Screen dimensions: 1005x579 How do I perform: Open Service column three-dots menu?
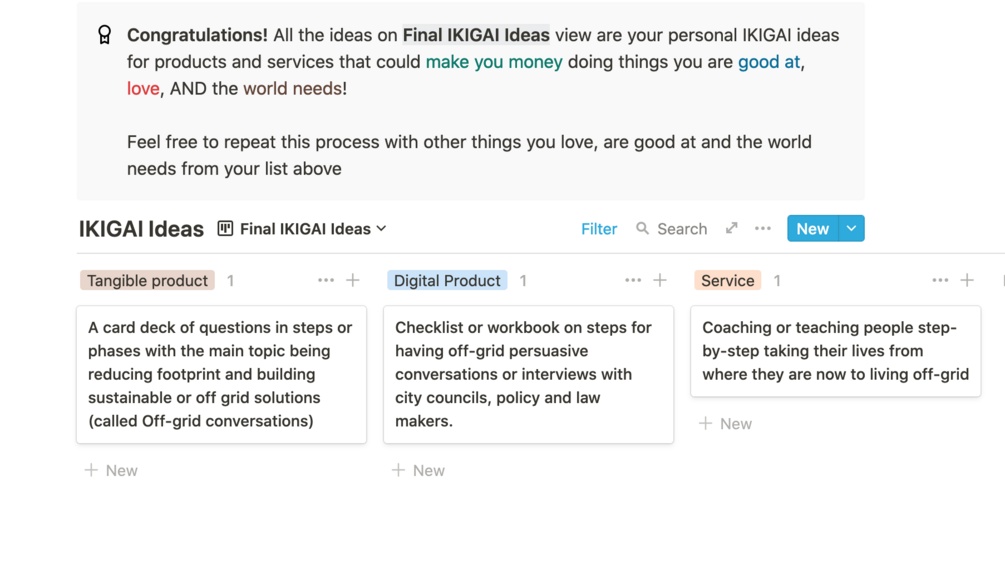tap(940, 281)
